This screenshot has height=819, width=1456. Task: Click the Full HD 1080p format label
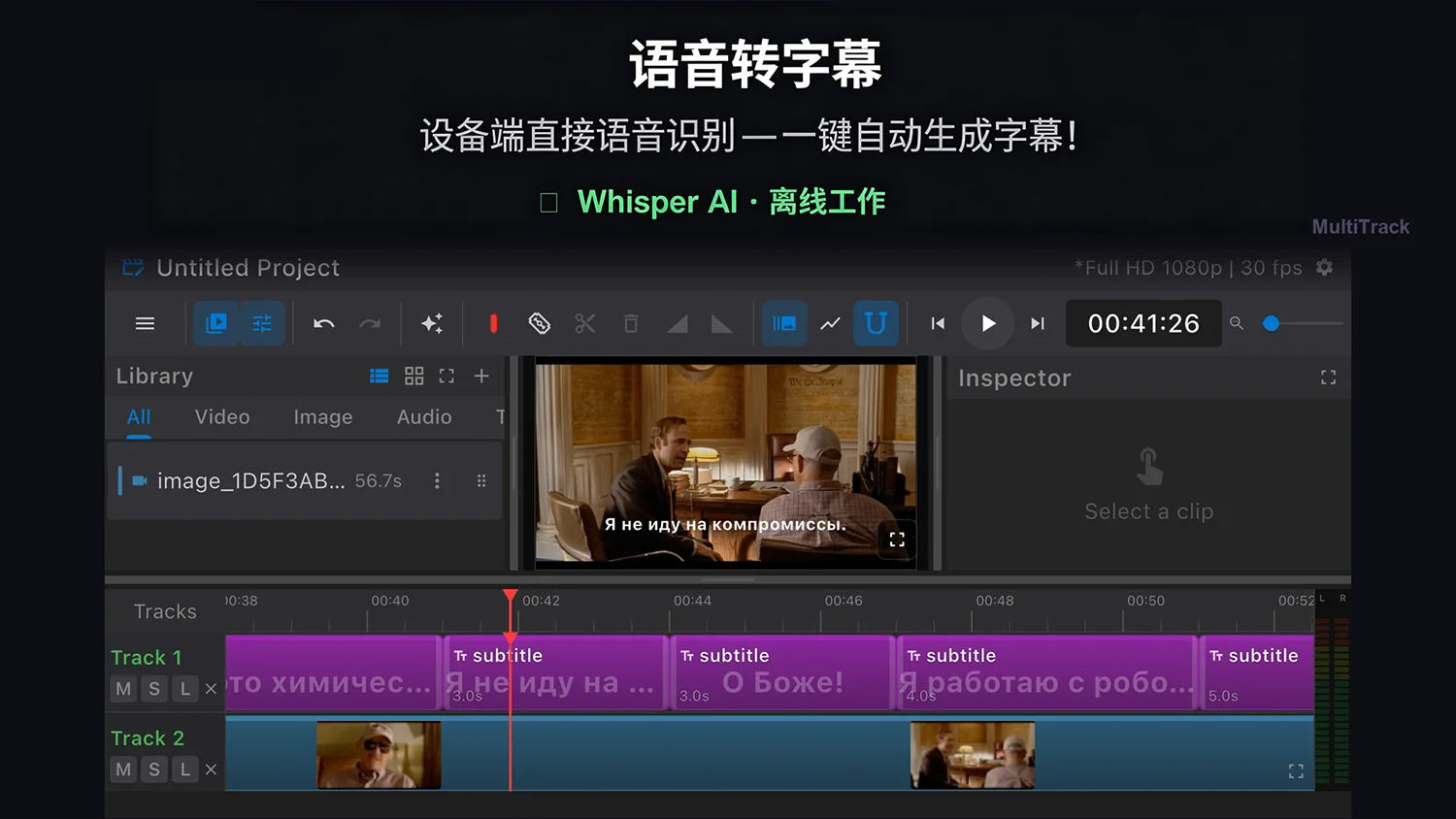click(1188, 268)
